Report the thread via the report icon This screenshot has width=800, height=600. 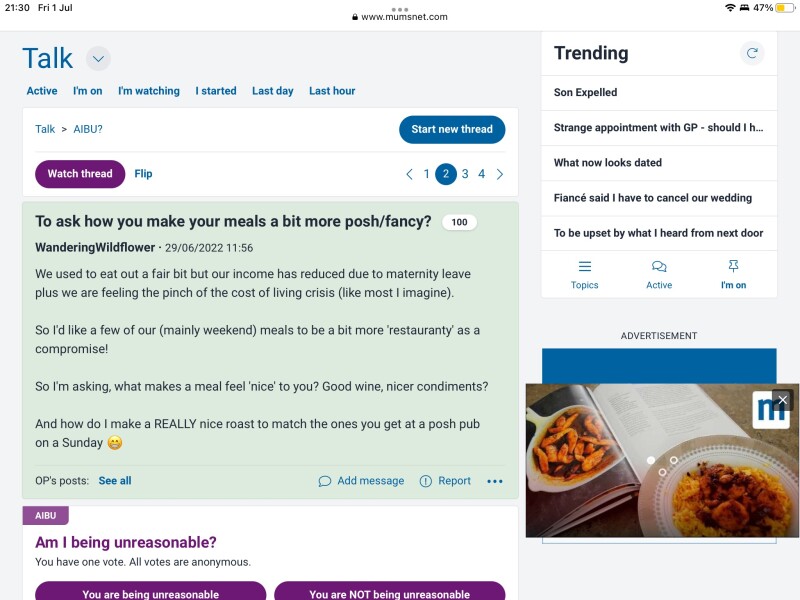(x=425, y=481)
